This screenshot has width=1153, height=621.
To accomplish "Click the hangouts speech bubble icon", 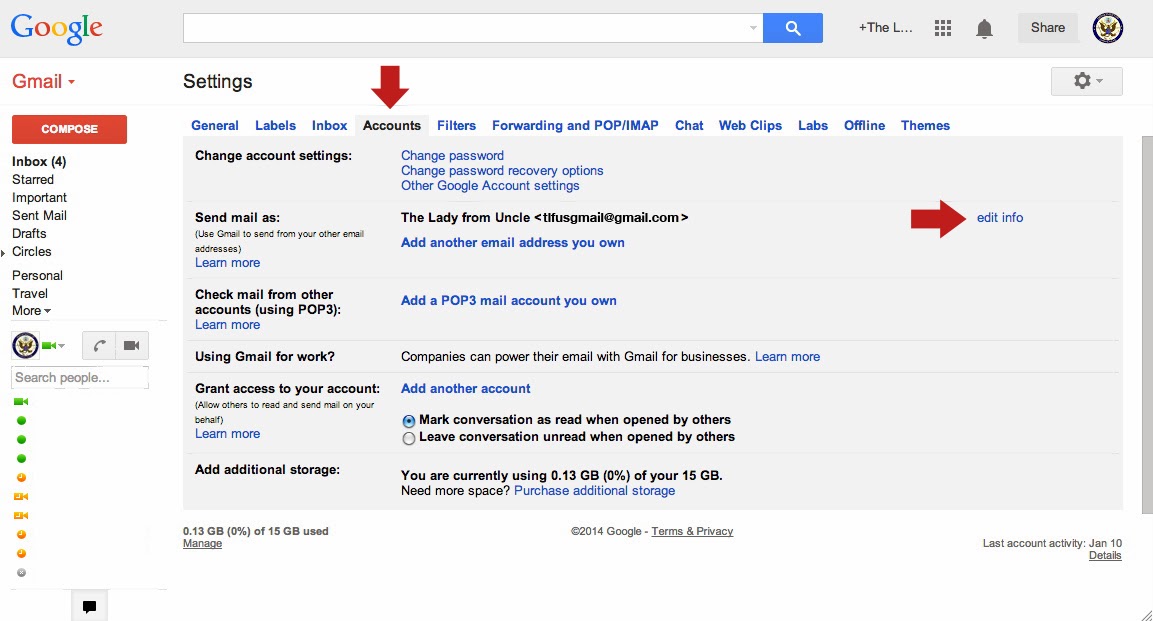I will point(90,606).
